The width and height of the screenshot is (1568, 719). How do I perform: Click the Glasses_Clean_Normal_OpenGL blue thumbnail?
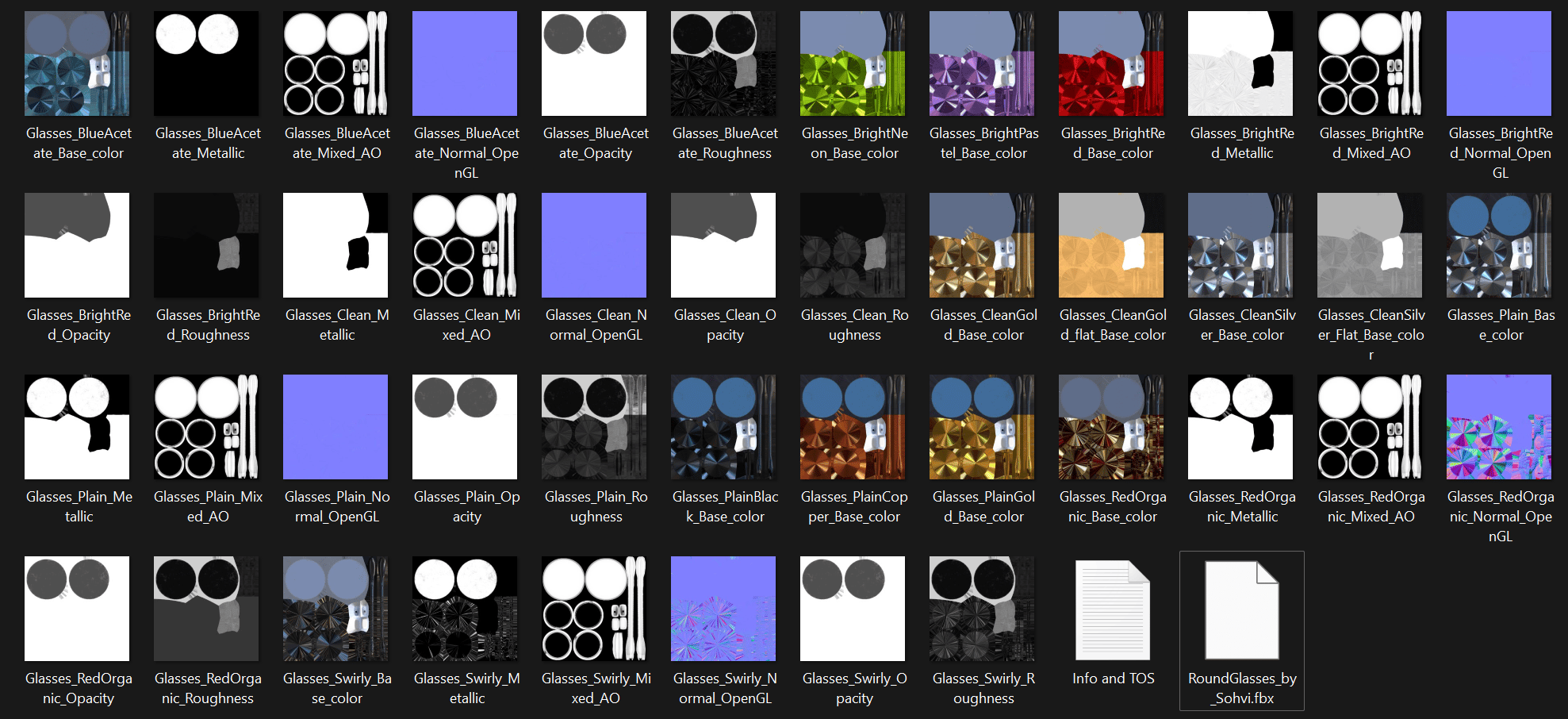[x=594, y=245]
